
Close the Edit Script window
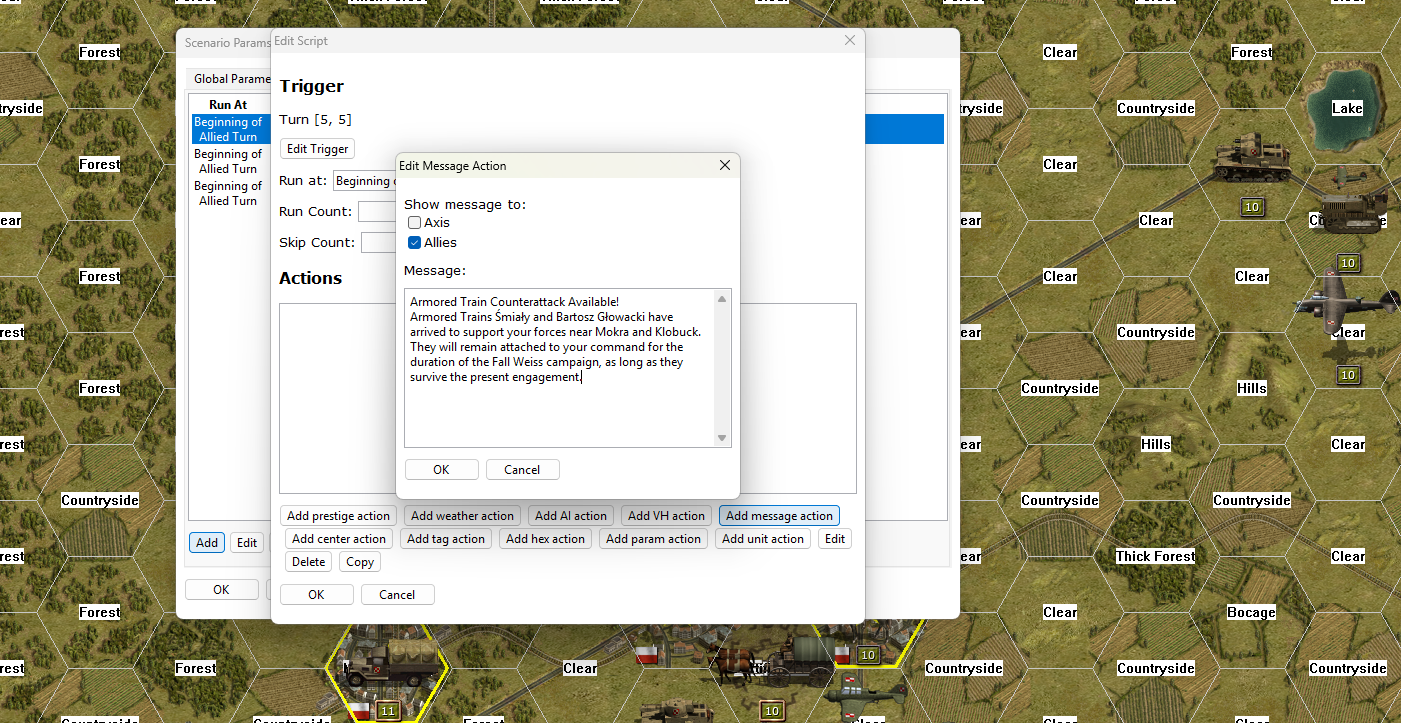click(849, 41)
